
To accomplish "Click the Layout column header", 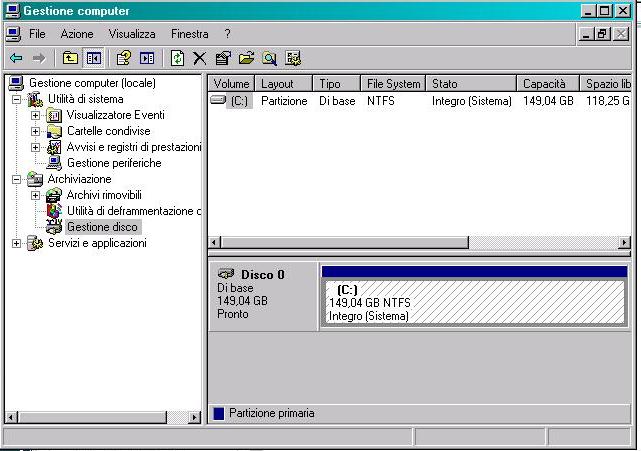I will coord(284,83).
